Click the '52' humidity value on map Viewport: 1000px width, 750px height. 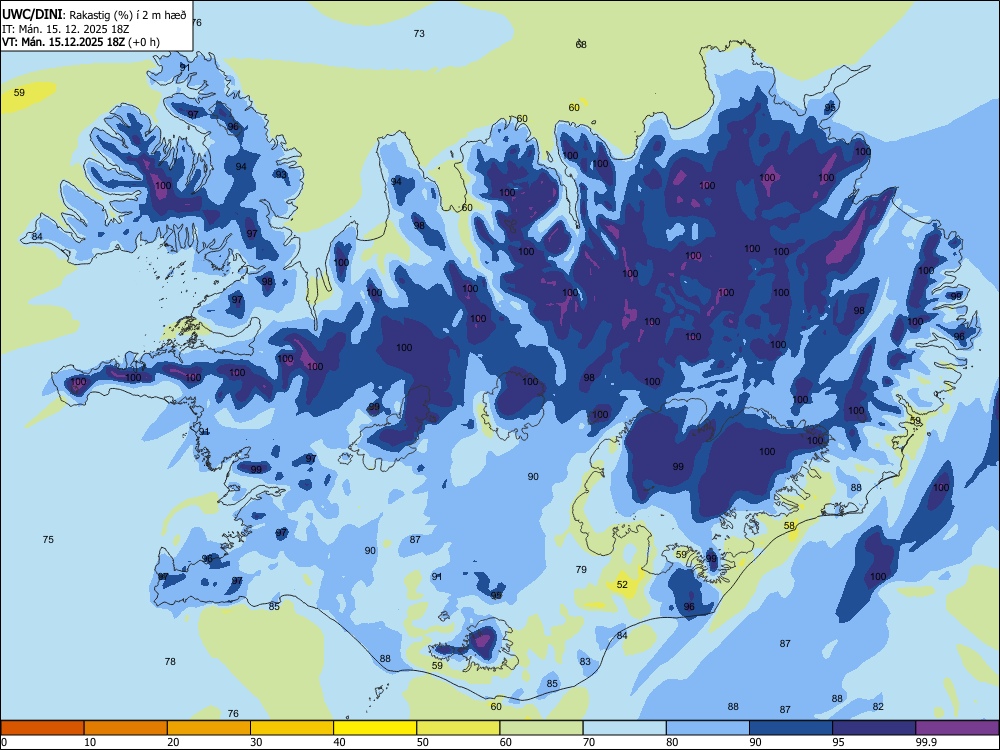[x=622, y=584]
